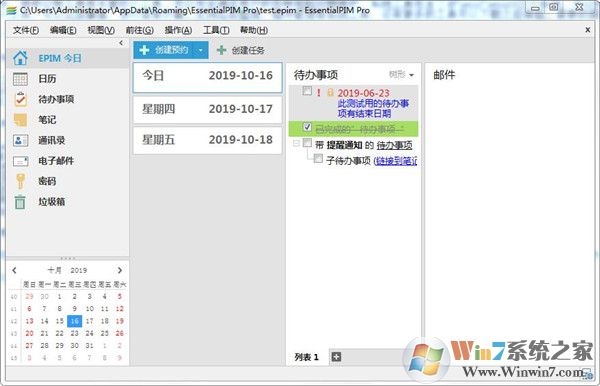This screenshot has height=386, width=600.
Task: Open the 视图(V) menu
Action: pyautogui.click(x=101, y=30)
